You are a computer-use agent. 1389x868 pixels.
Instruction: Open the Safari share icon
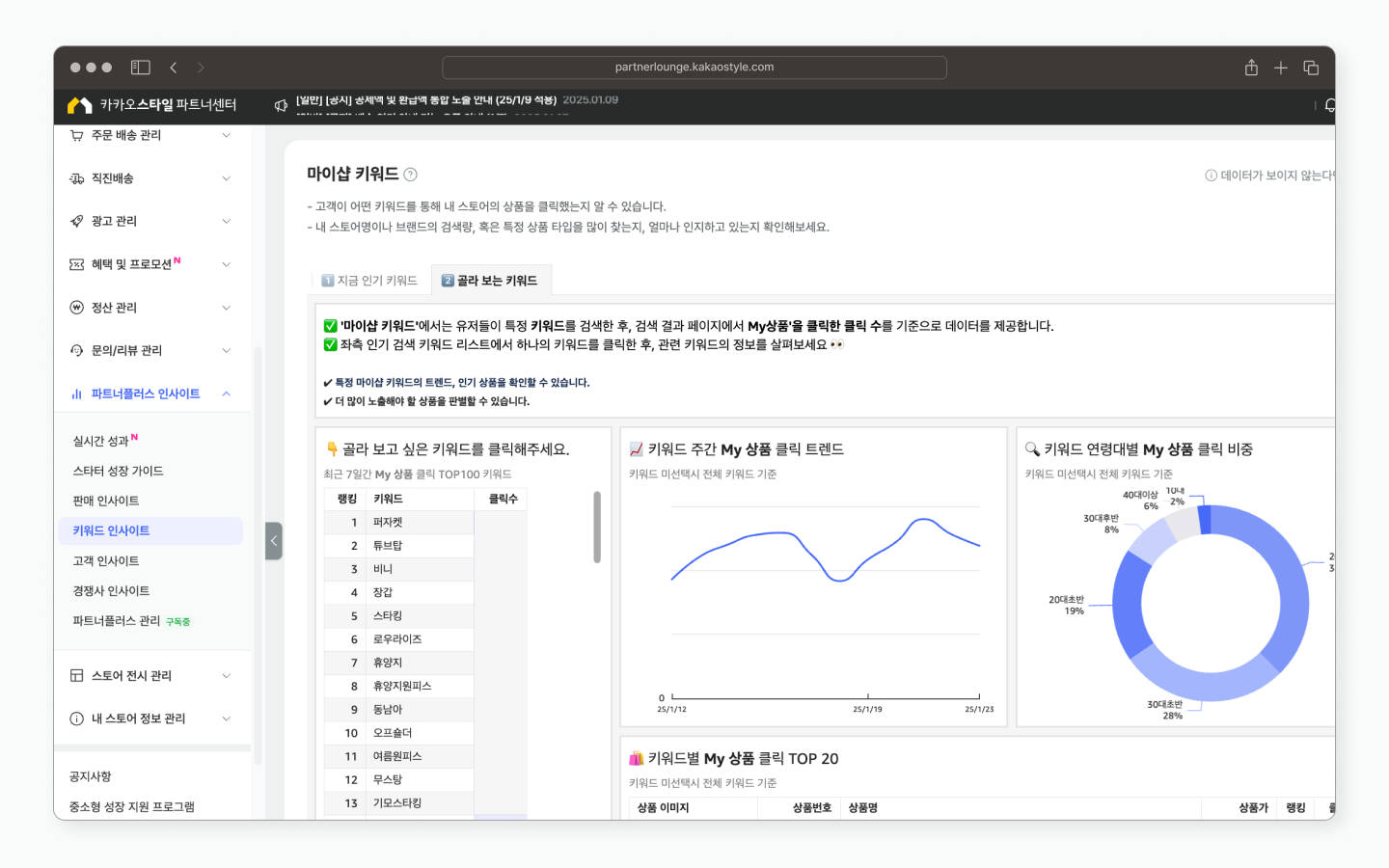[1251, 68]
